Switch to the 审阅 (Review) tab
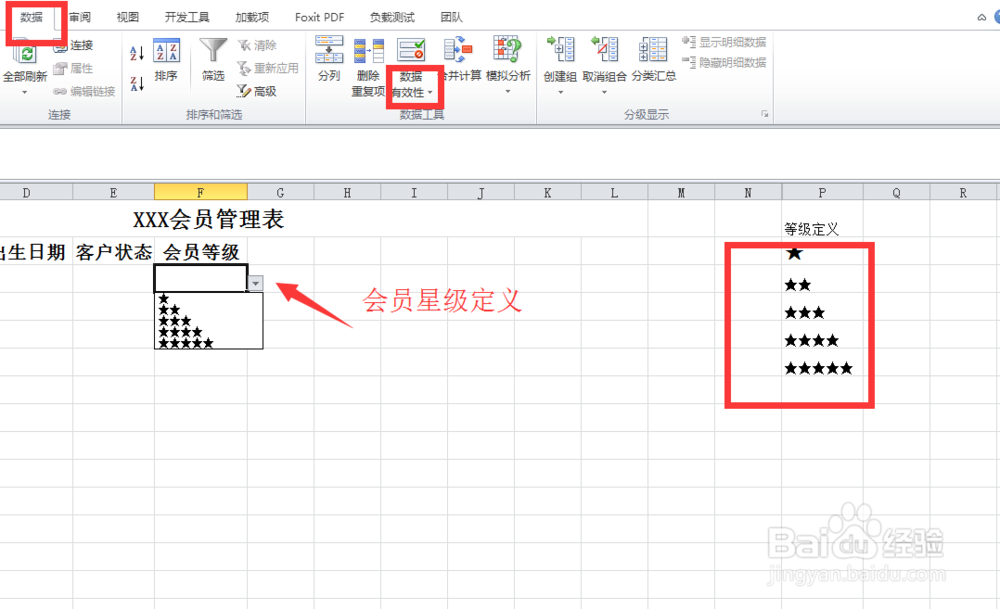1000x609 pixels. tap(79, 16)
